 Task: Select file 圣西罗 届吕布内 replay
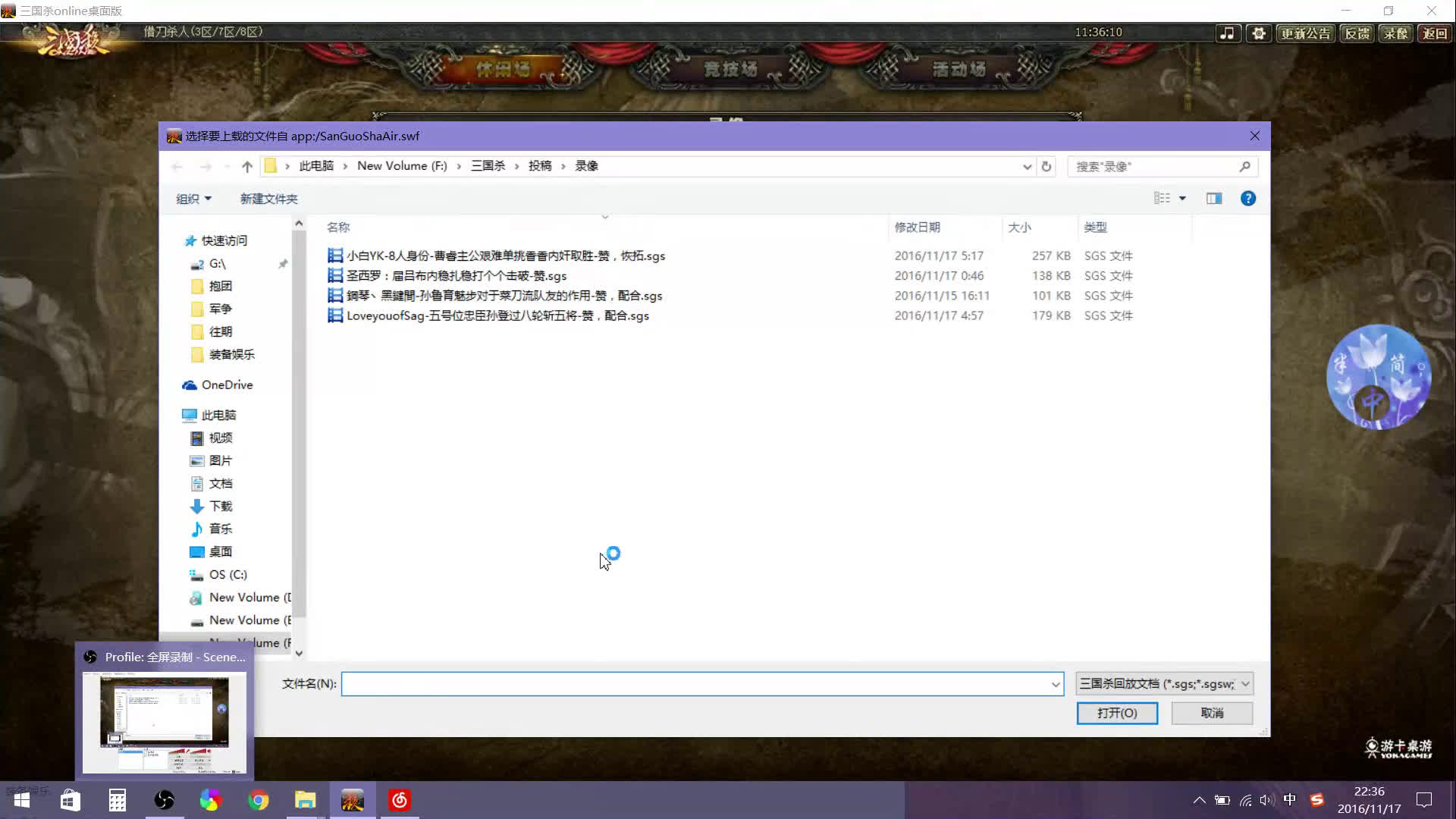(447, 276)
